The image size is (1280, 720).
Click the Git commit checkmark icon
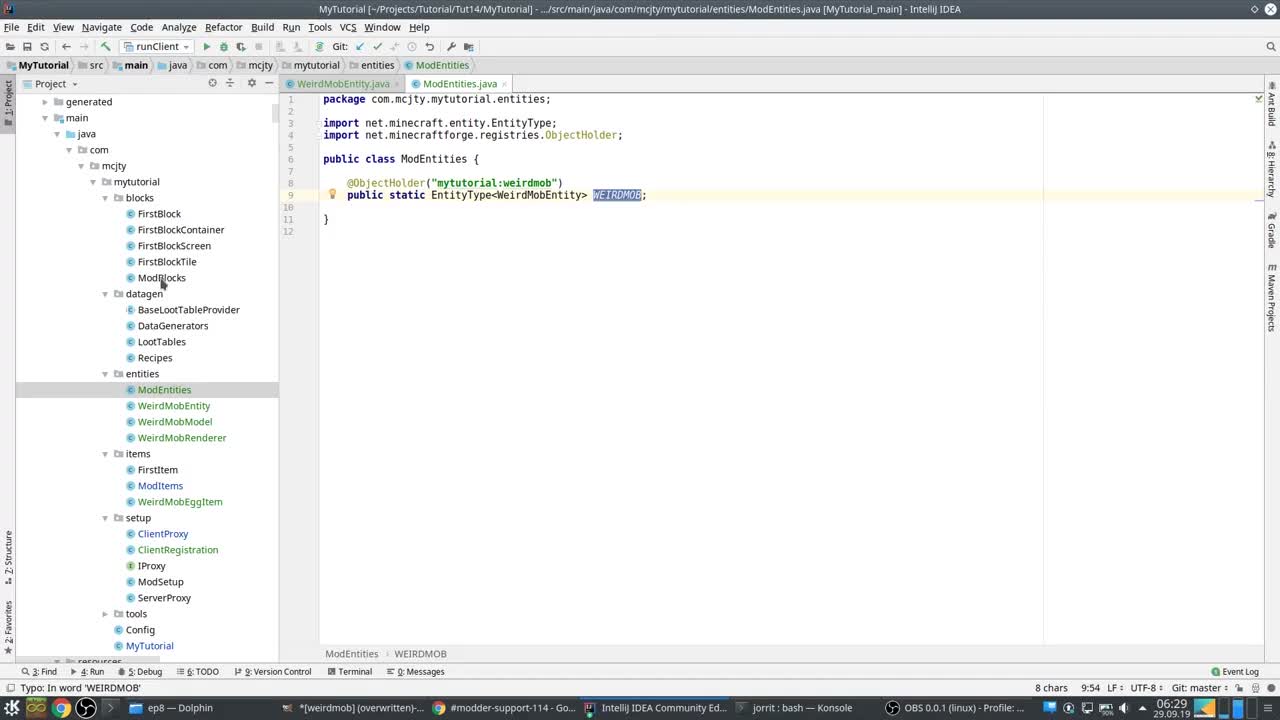(x=377, y=47)
